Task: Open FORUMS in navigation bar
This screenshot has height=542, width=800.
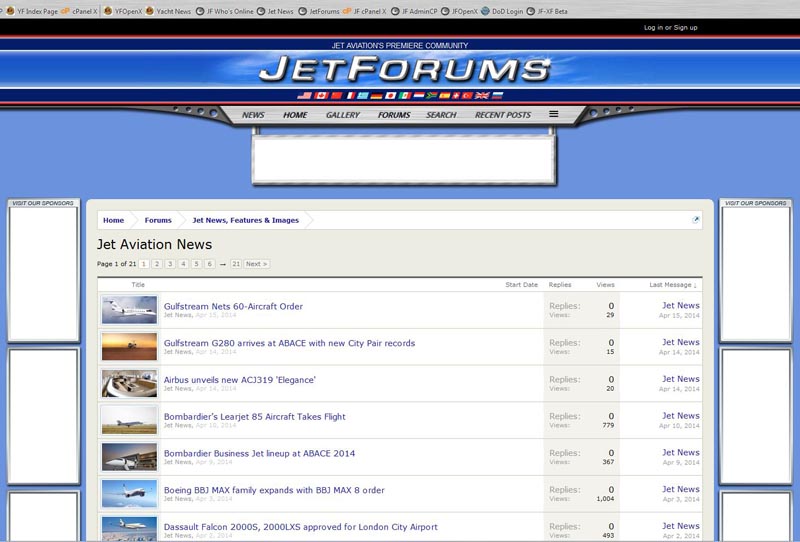Action: (x=394, y=115)
